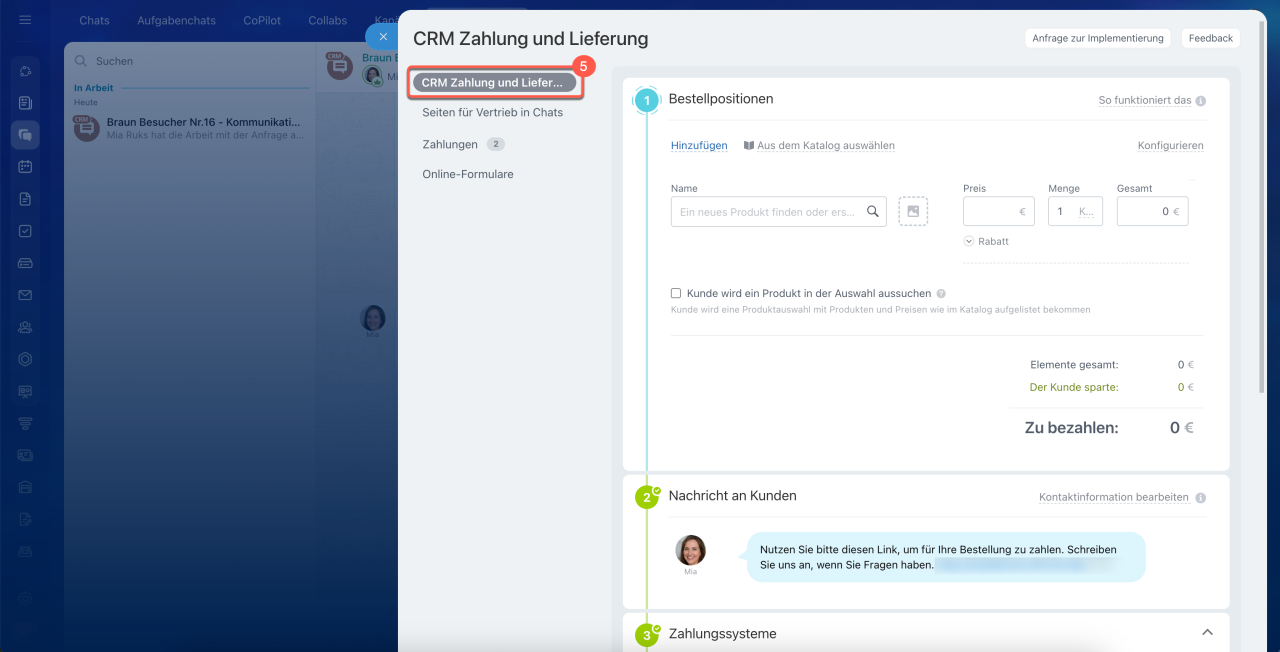Click the 'Anfrage zur Implementierung' button

[x=1098, y=38]
